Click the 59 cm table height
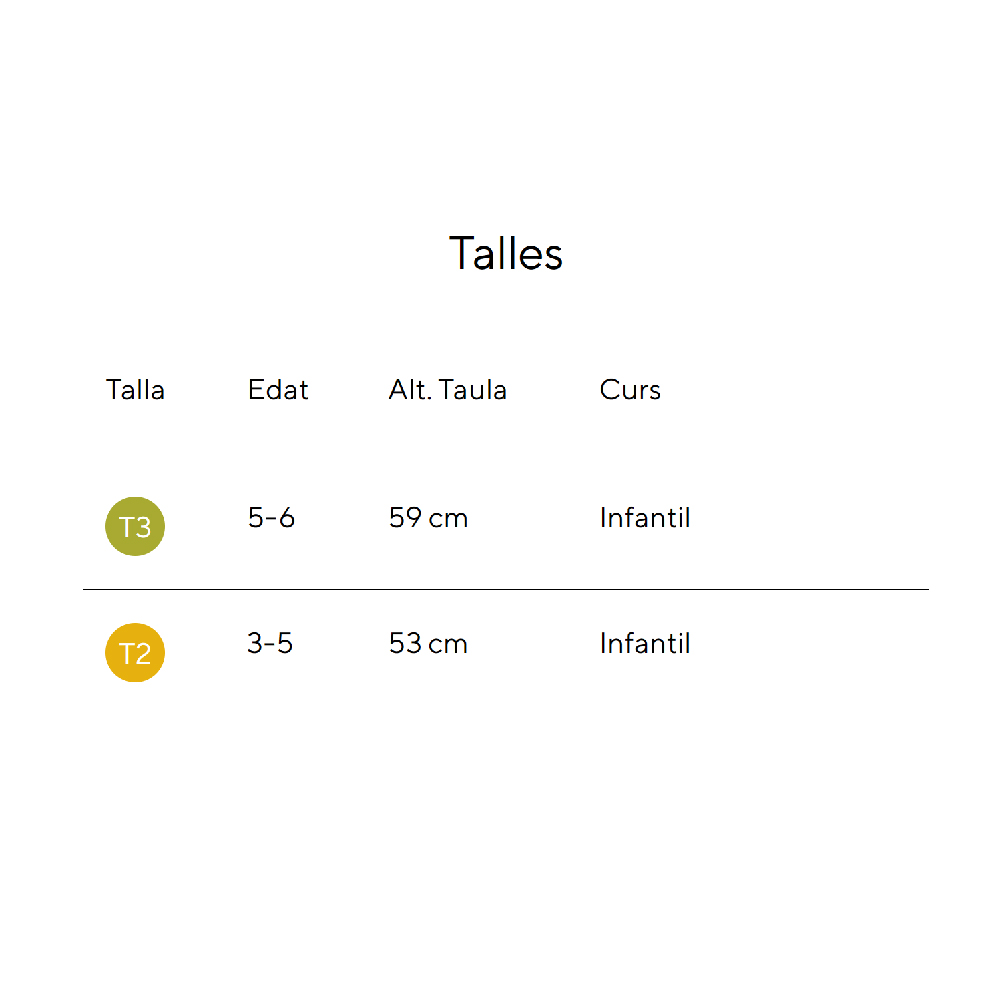This screenshot has width=1000, height=1000. pos(428,518)
